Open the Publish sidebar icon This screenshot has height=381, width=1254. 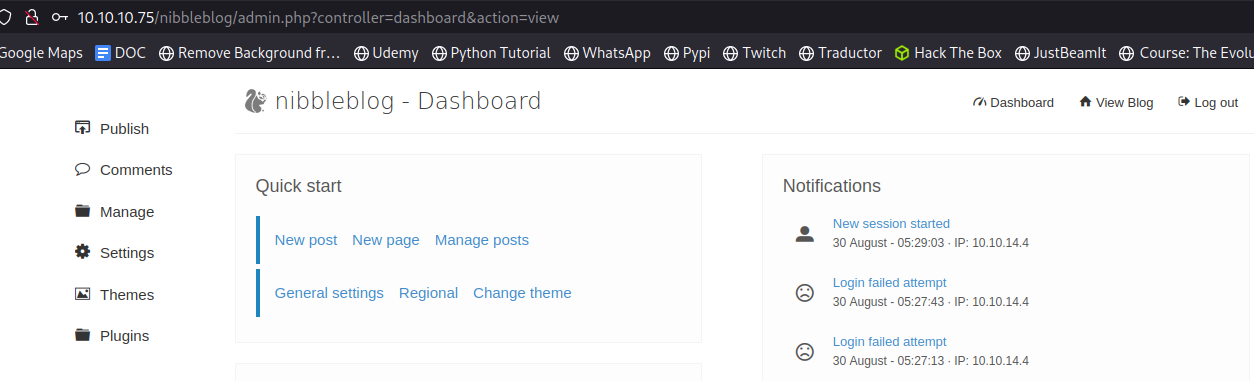pyautogui.click(x=83, y=128)
